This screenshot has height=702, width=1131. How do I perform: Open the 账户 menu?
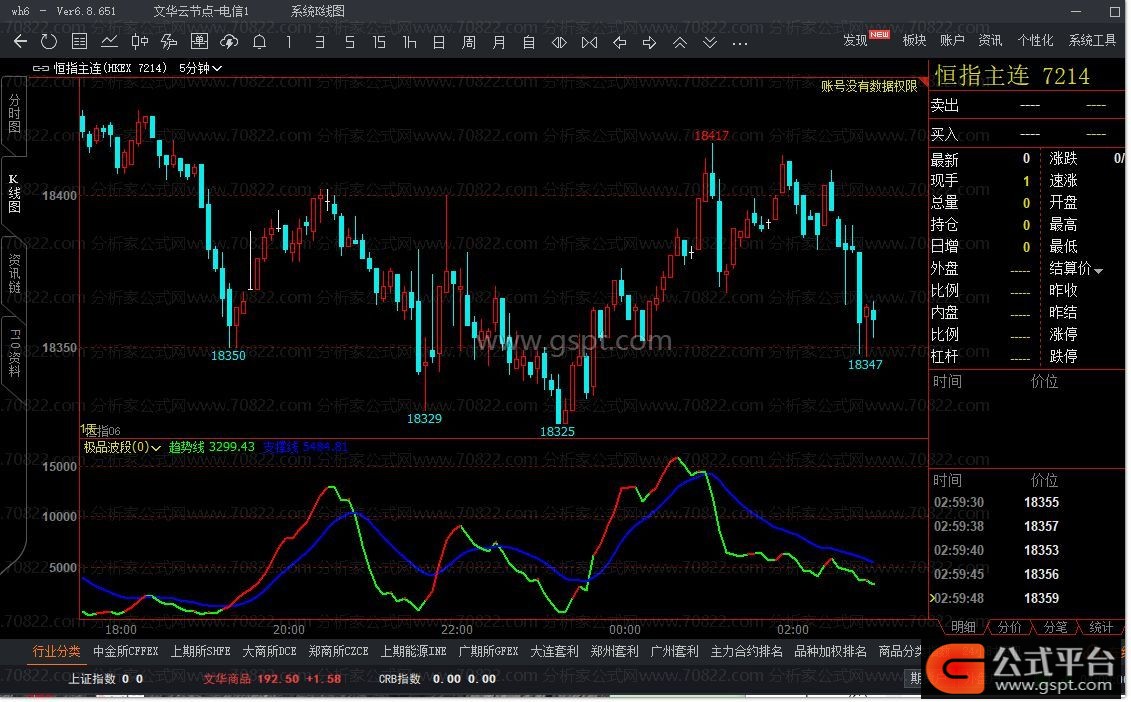pos(952,40)
